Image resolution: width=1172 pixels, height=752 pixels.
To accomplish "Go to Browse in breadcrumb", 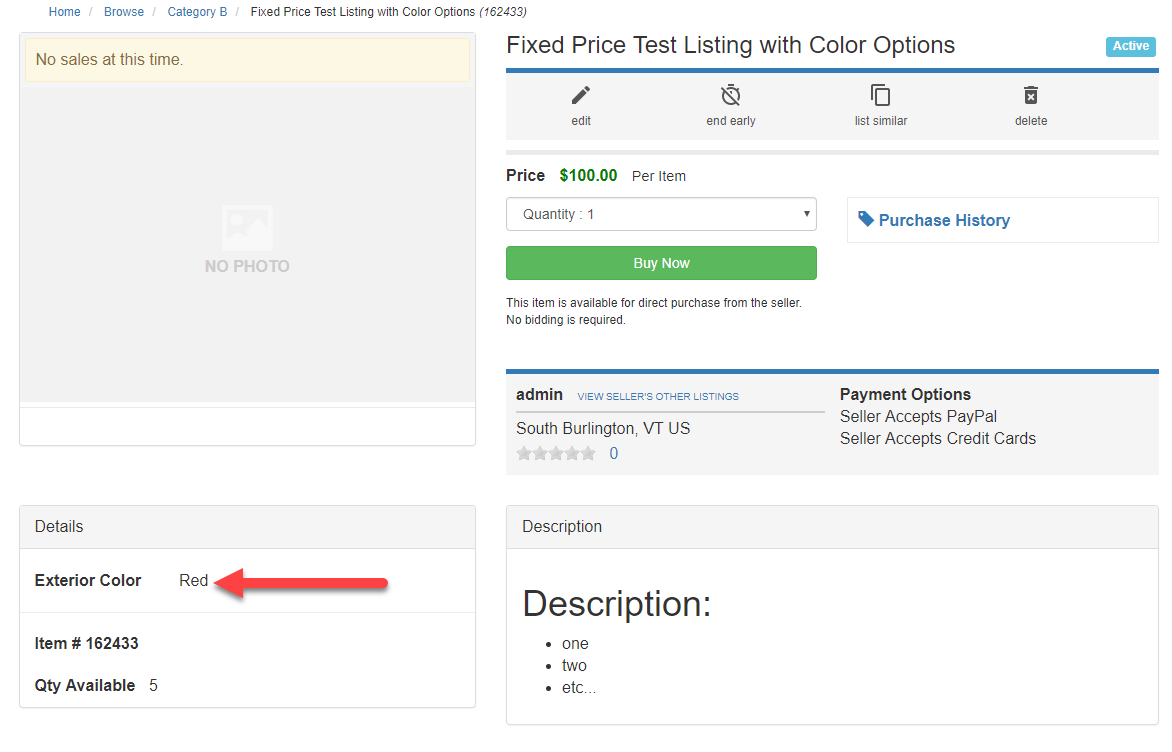I will click(123, 12).
